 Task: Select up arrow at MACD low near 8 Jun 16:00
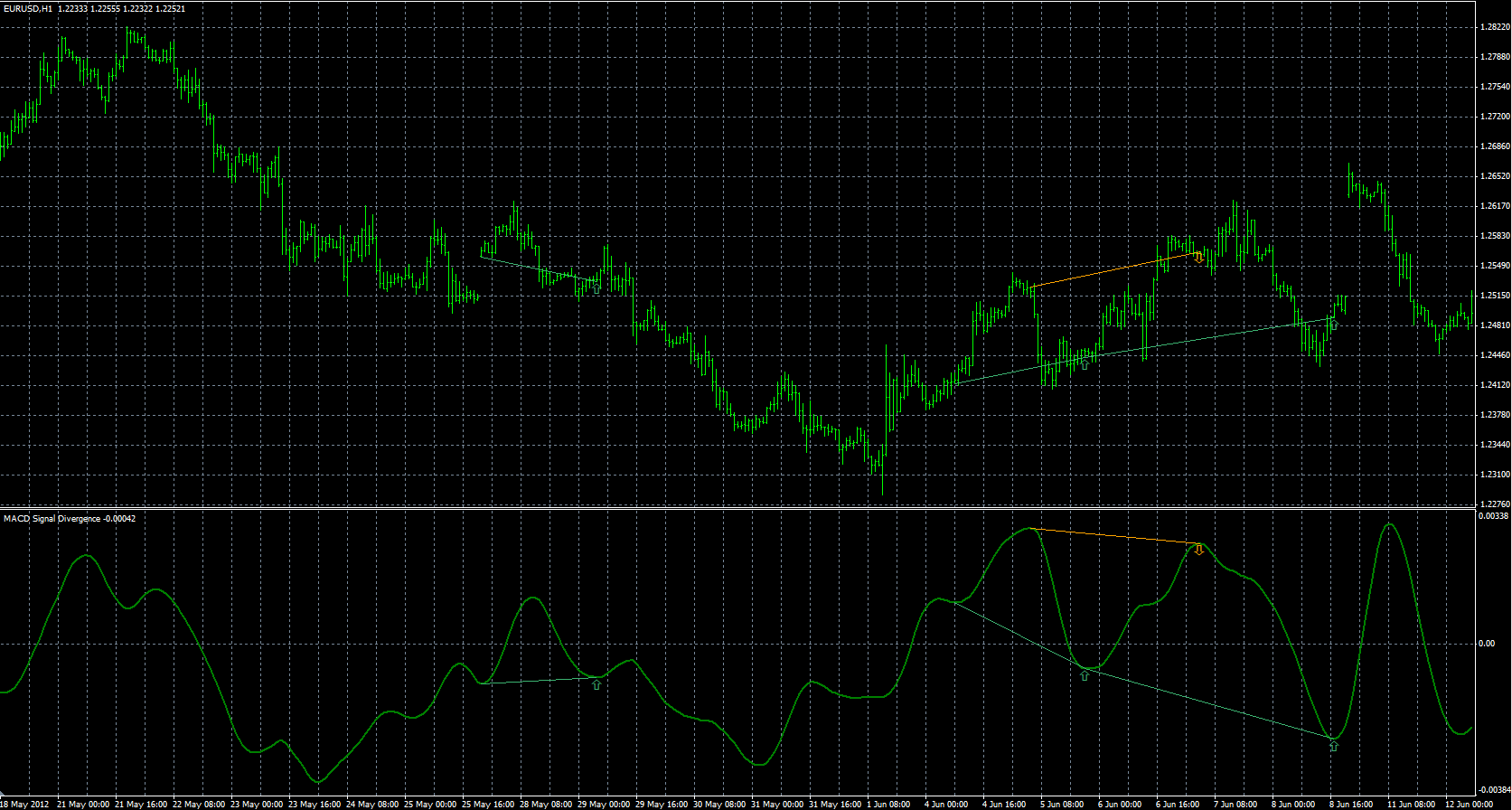1334,746
